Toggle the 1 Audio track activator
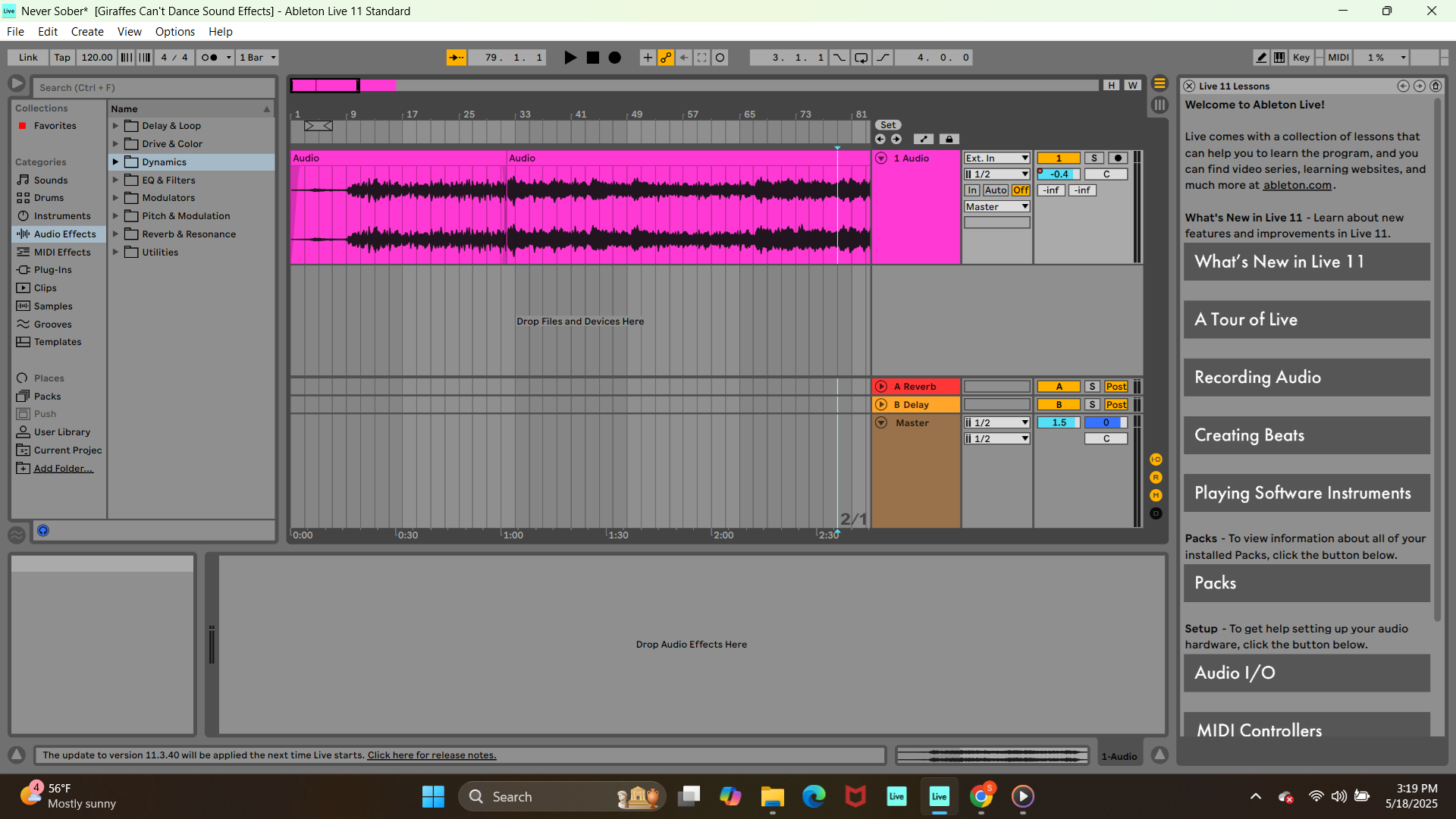Viewport: 1456px width, 819px height. (1059, 158)
